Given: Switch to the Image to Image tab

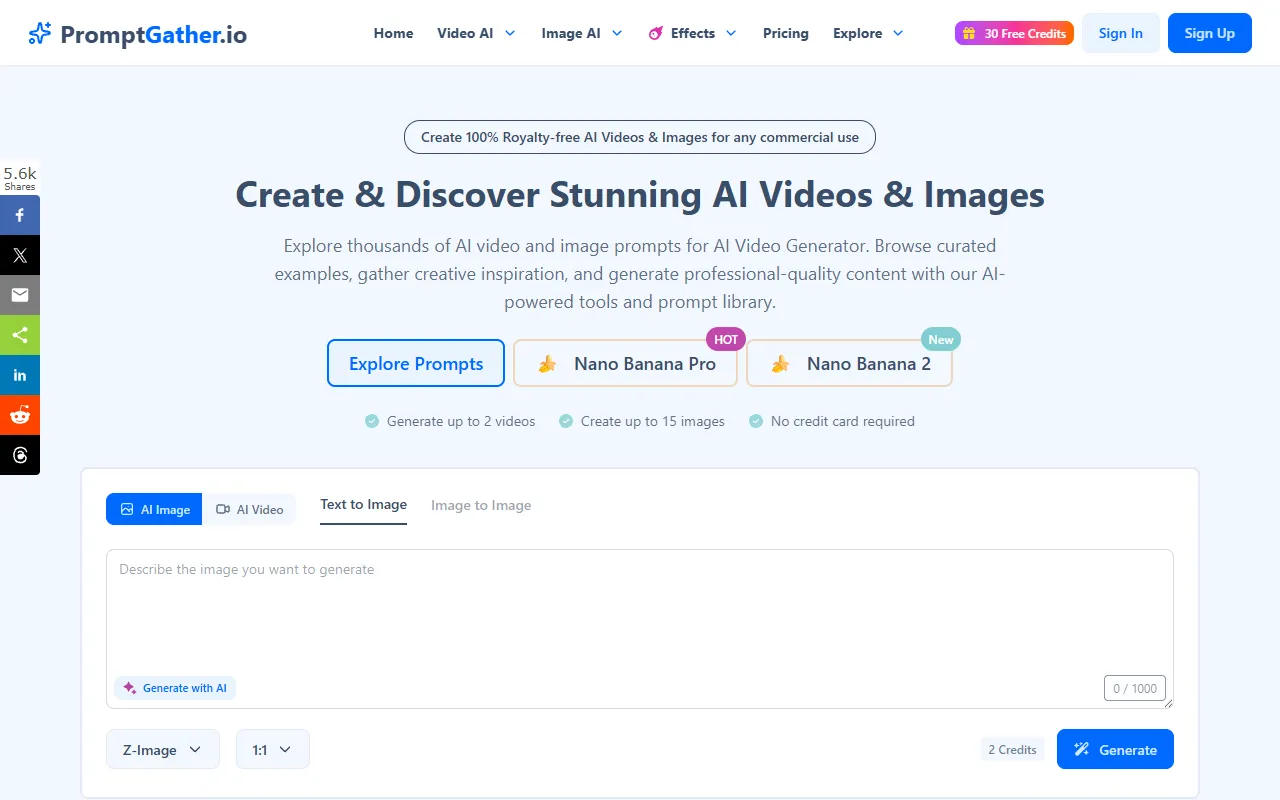Looking at the screenshot, I should tap(481, 505).
